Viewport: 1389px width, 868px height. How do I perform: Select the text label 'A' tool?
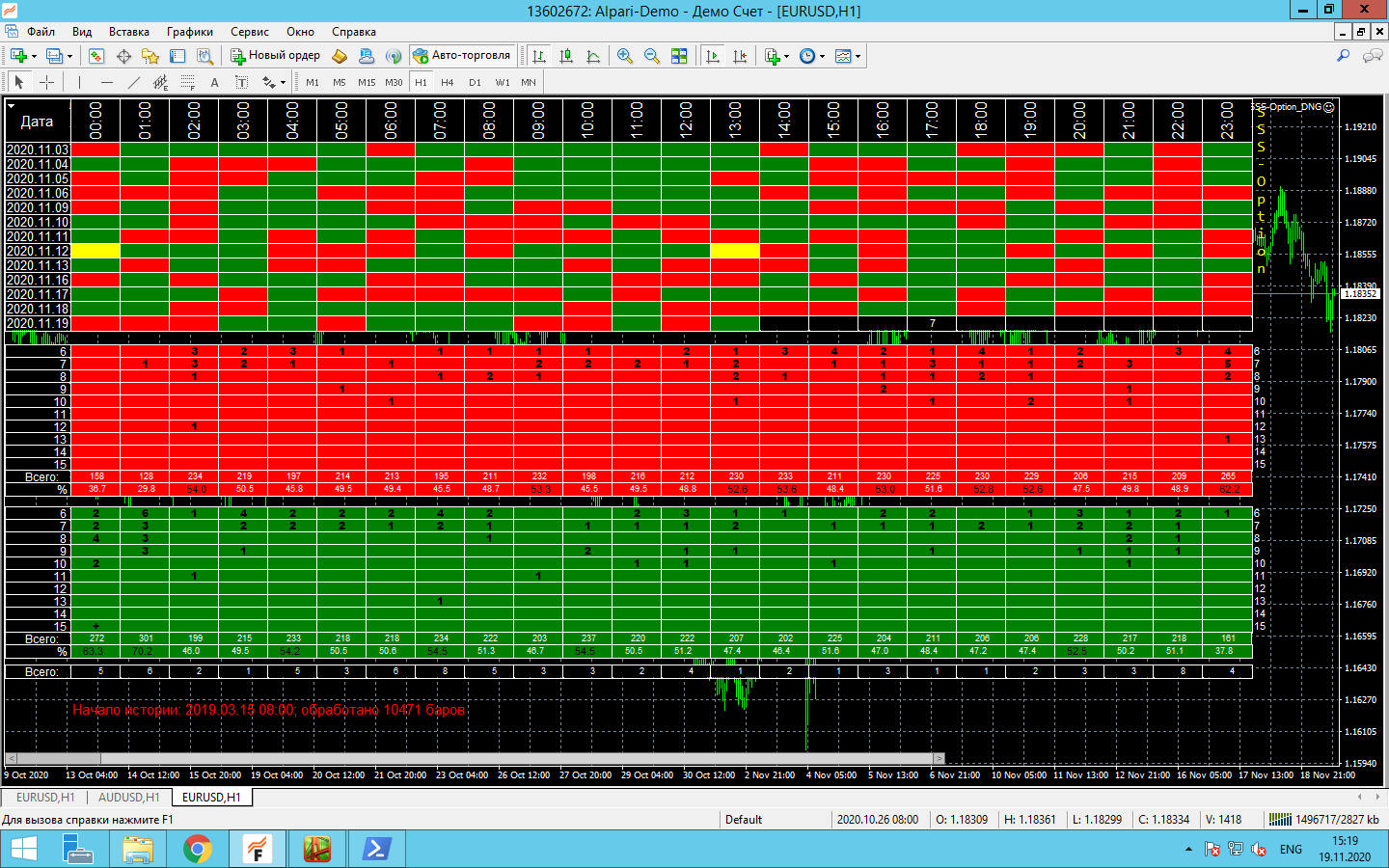coord(214,82)
